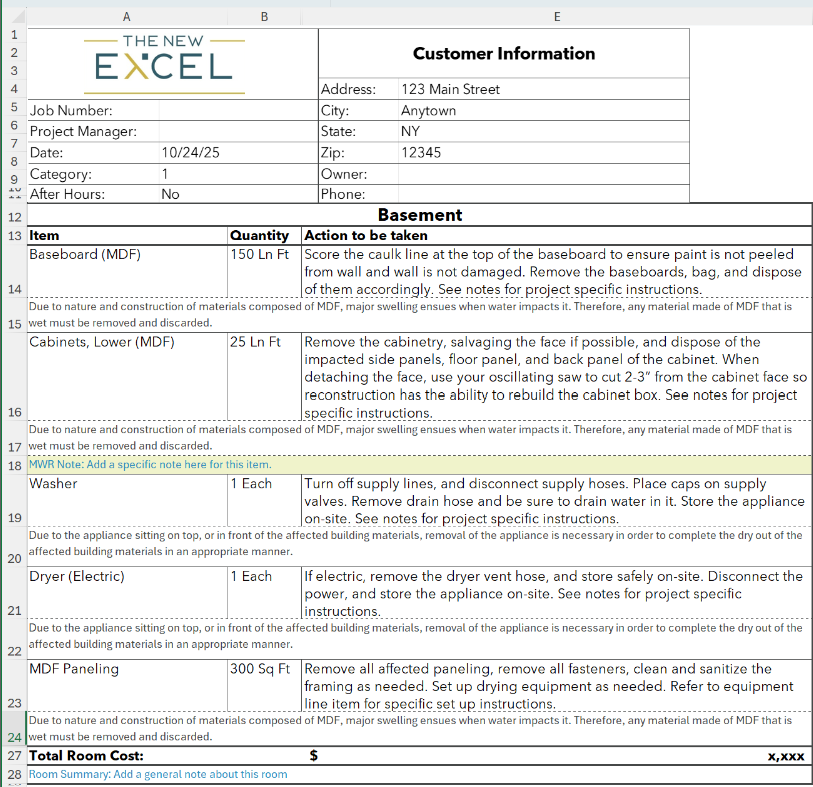Click The New Excel logo image
813x787 pixels.
164,64
